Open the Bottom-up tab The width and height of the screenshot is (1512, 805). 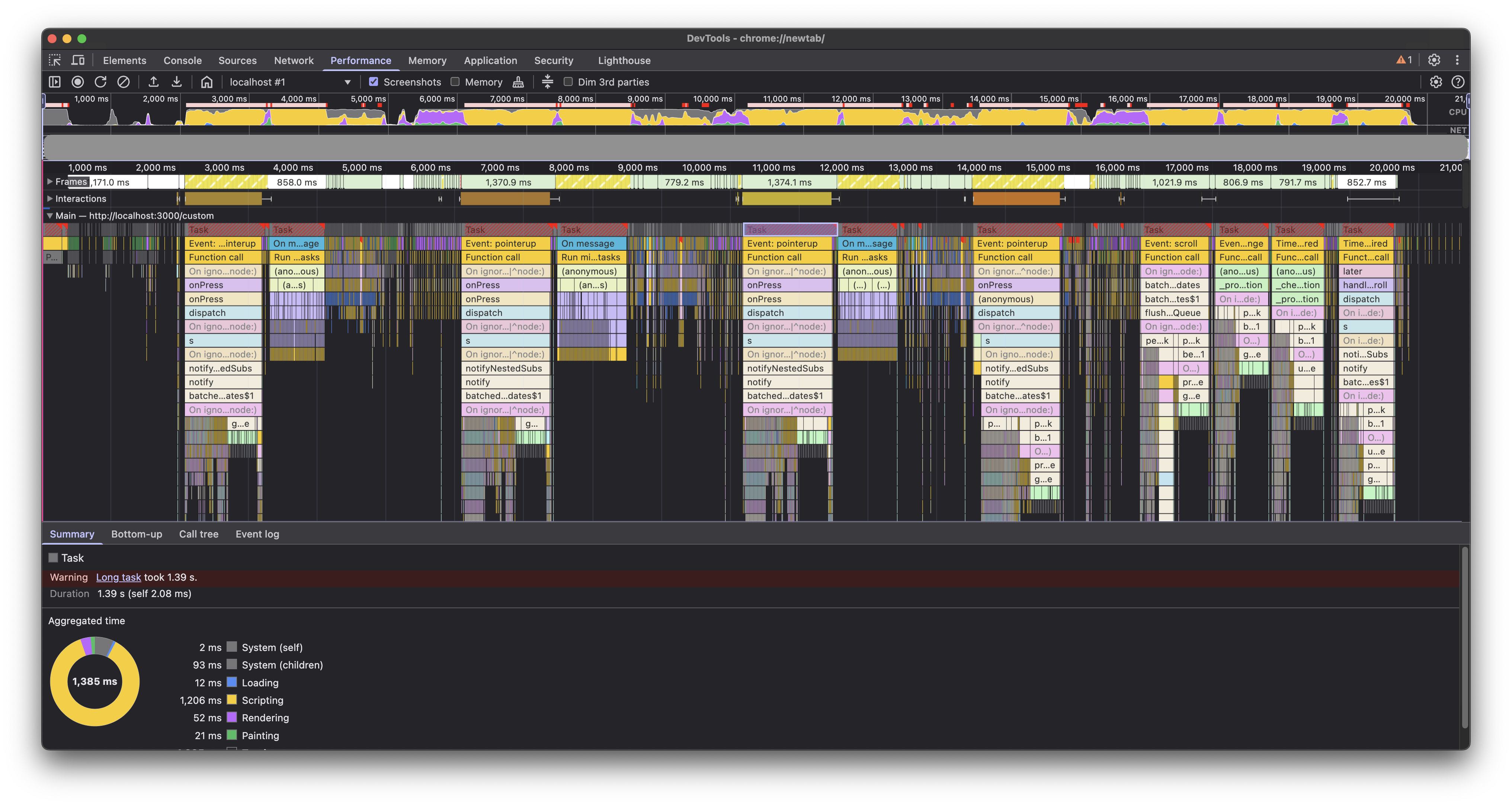pyautogui.click(x=136, y=534)
